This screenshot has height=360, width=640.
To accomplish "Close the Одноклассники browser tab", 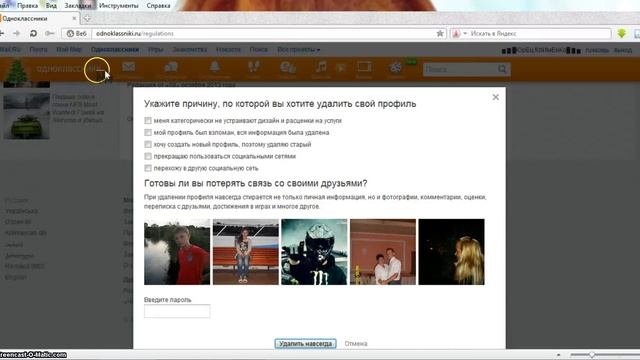I will tap(74, 18).
